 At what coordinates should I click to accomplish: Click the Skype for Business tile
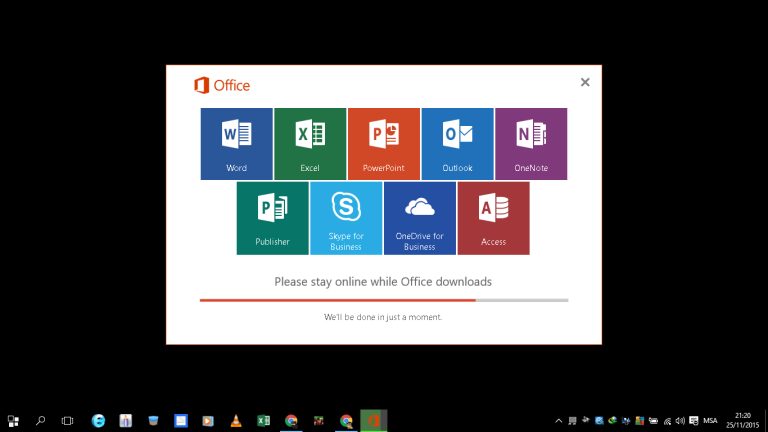click(346, 218)
